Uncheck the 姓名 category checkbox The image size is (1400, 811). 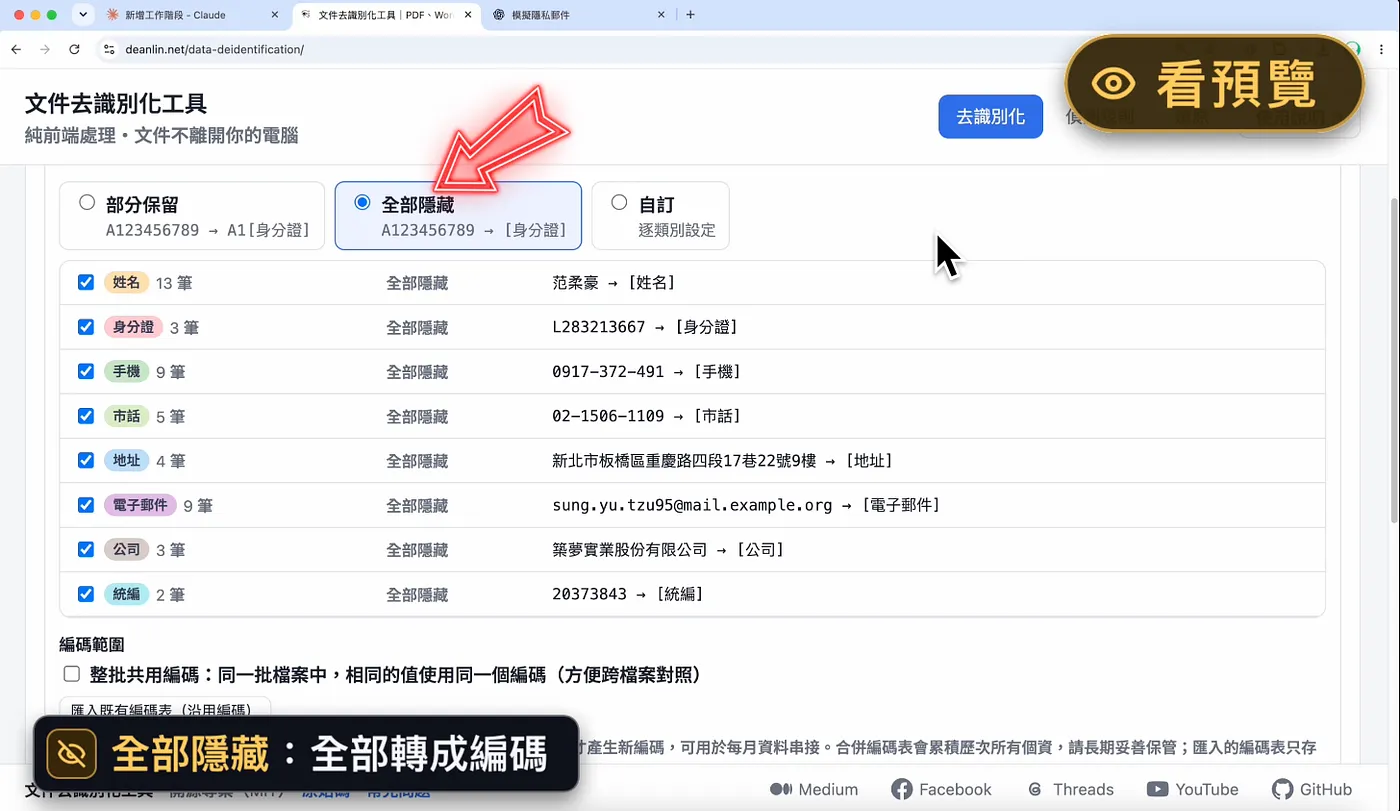pos(86,283)
